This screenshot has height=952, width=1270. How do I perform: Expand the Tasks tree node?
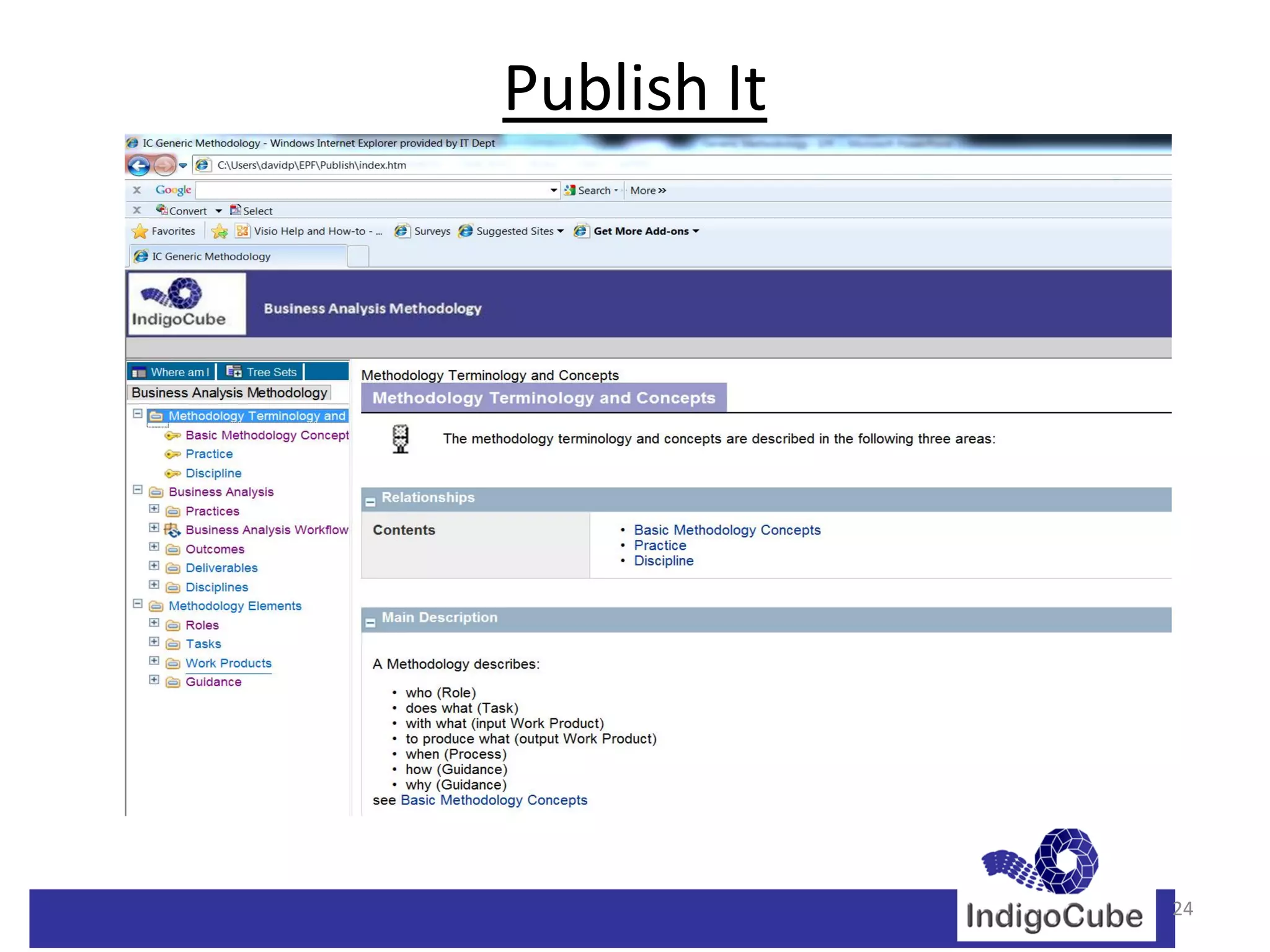click(x=154, y=641)
